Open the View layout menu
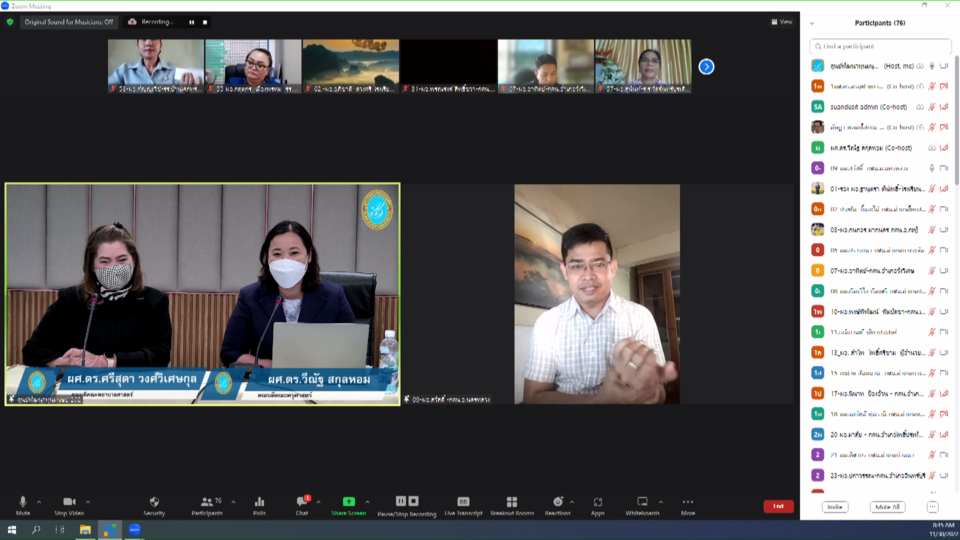 [x=782, y=22]
